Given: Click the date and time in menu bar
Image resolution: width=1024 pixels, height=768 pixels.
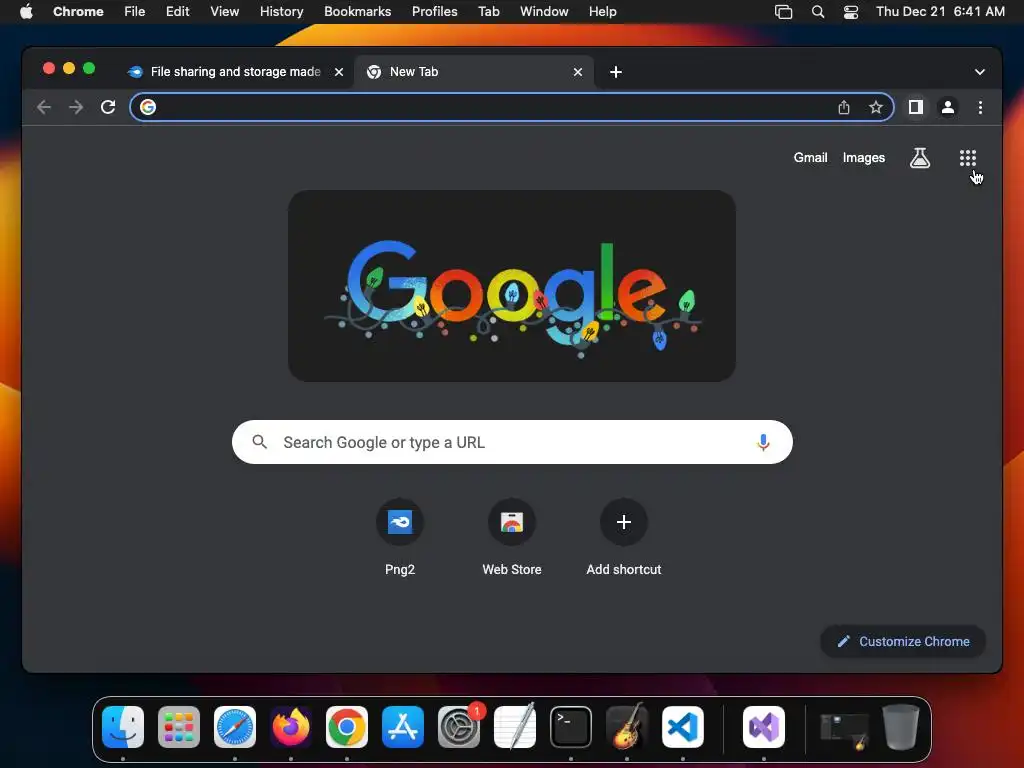Looking at the screenshot, I should pyautogui.click(x=940, y=12).
